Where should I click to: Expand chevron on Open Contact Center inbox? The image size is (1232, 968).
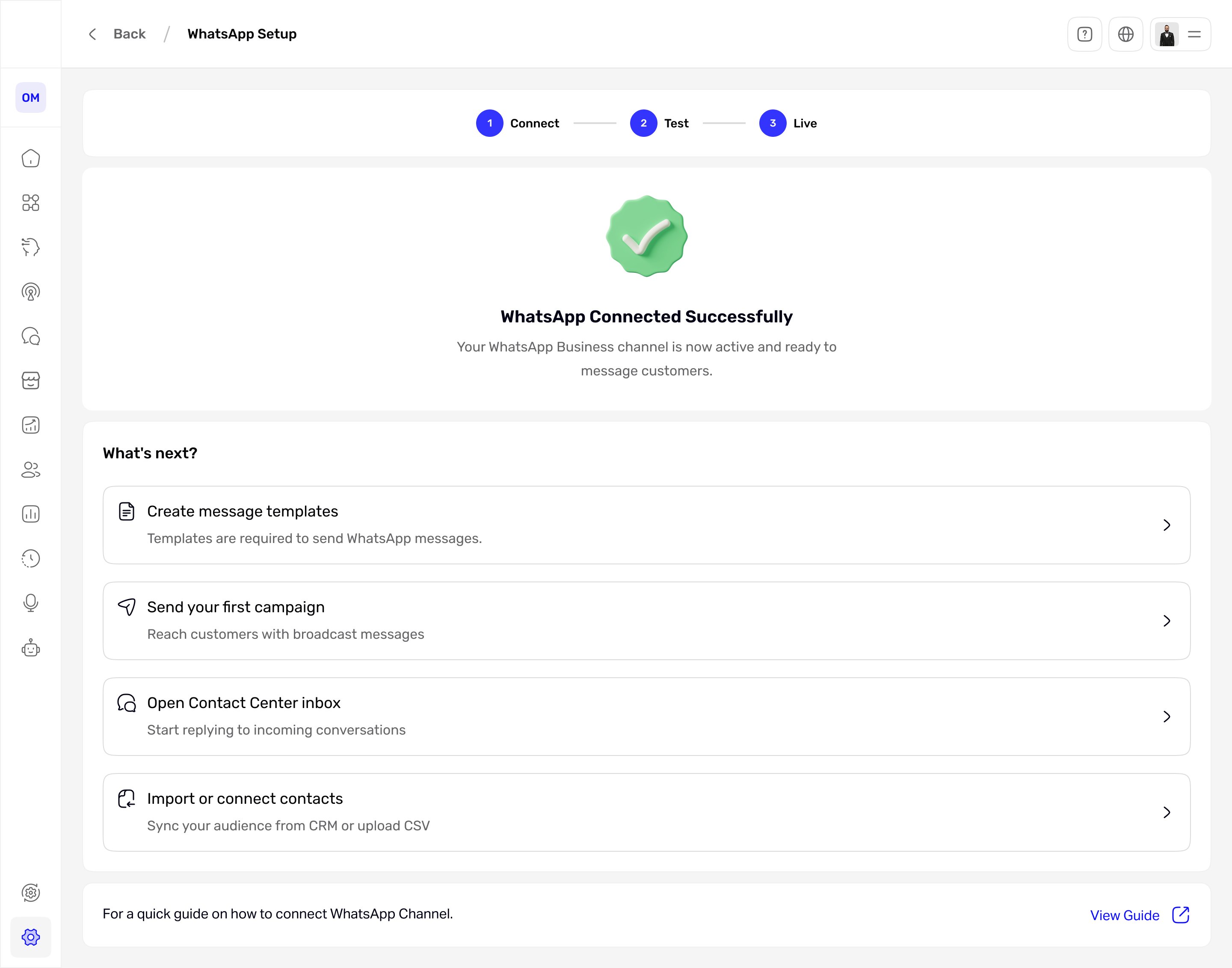(x=1167, y=716)
